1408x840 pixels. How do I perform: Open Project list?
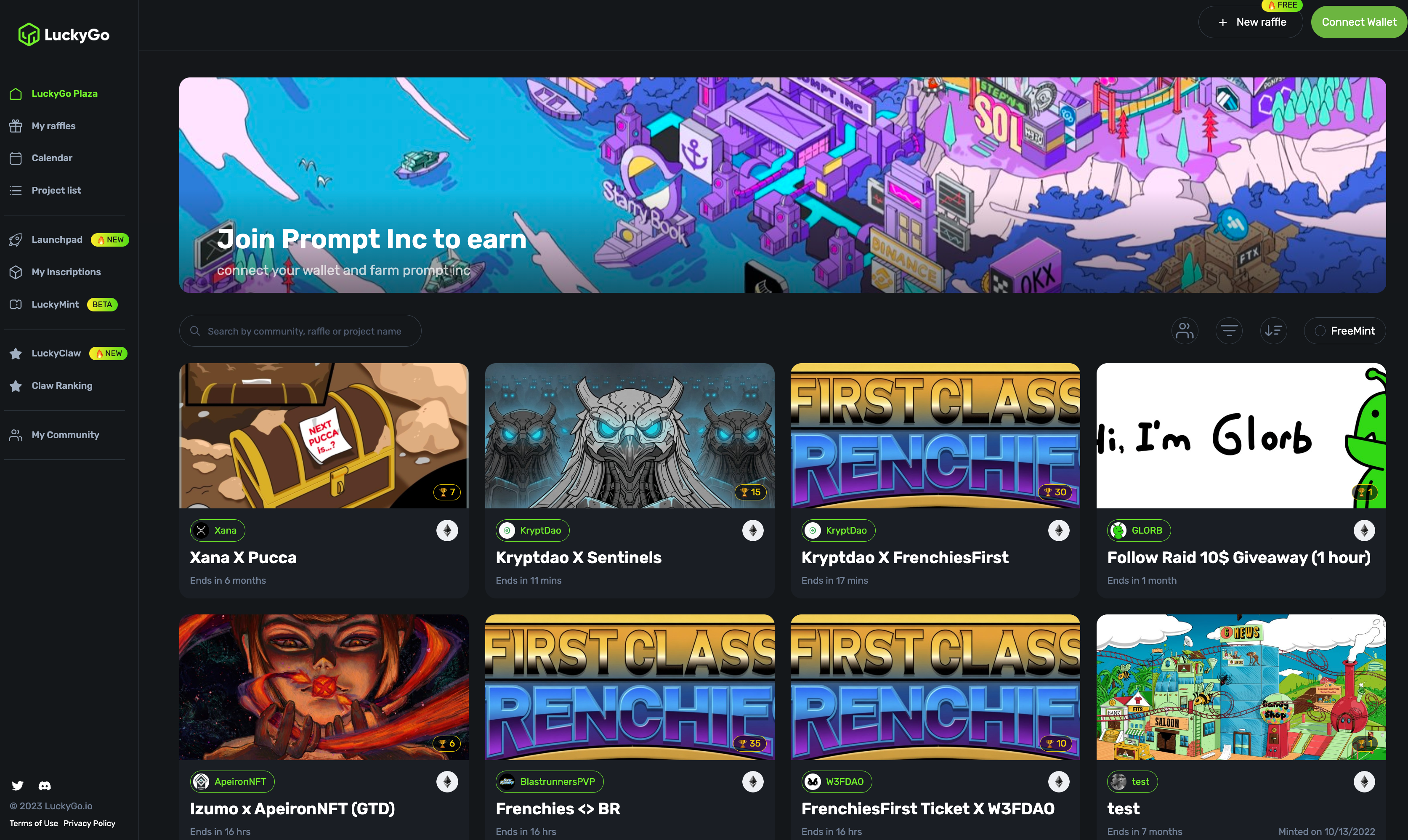pos(56,190)
